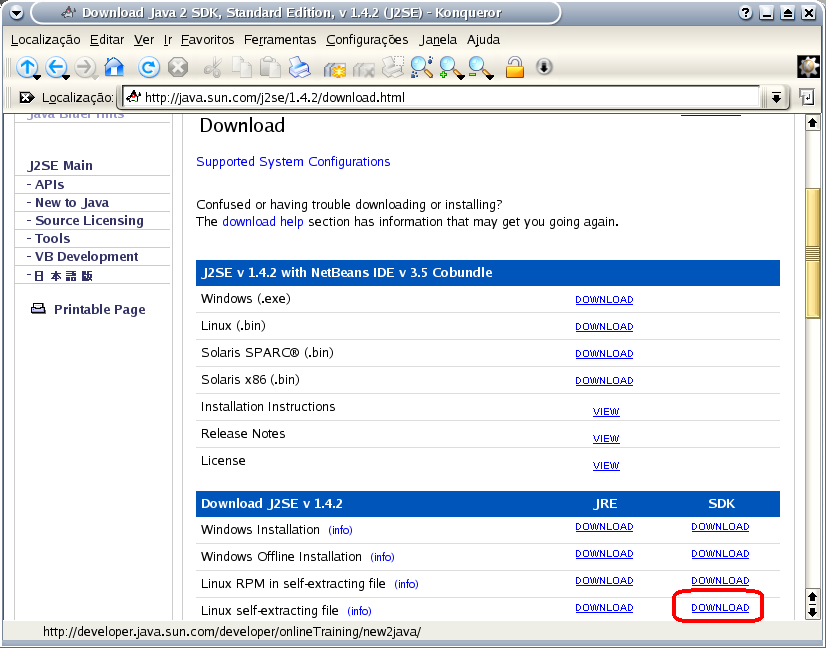Download the Windows Installation JRE
Viewport: 826px width, 648px height.
(604, 526)
